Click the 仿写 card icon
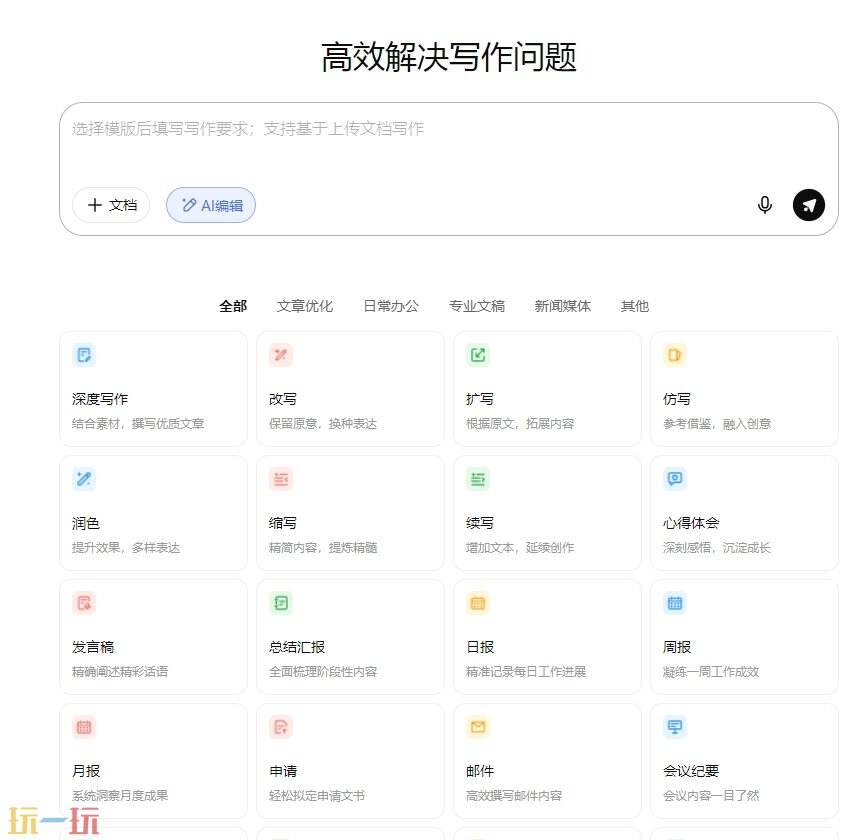The width and height of the screenshot is (865, 840). coord(675,355)
